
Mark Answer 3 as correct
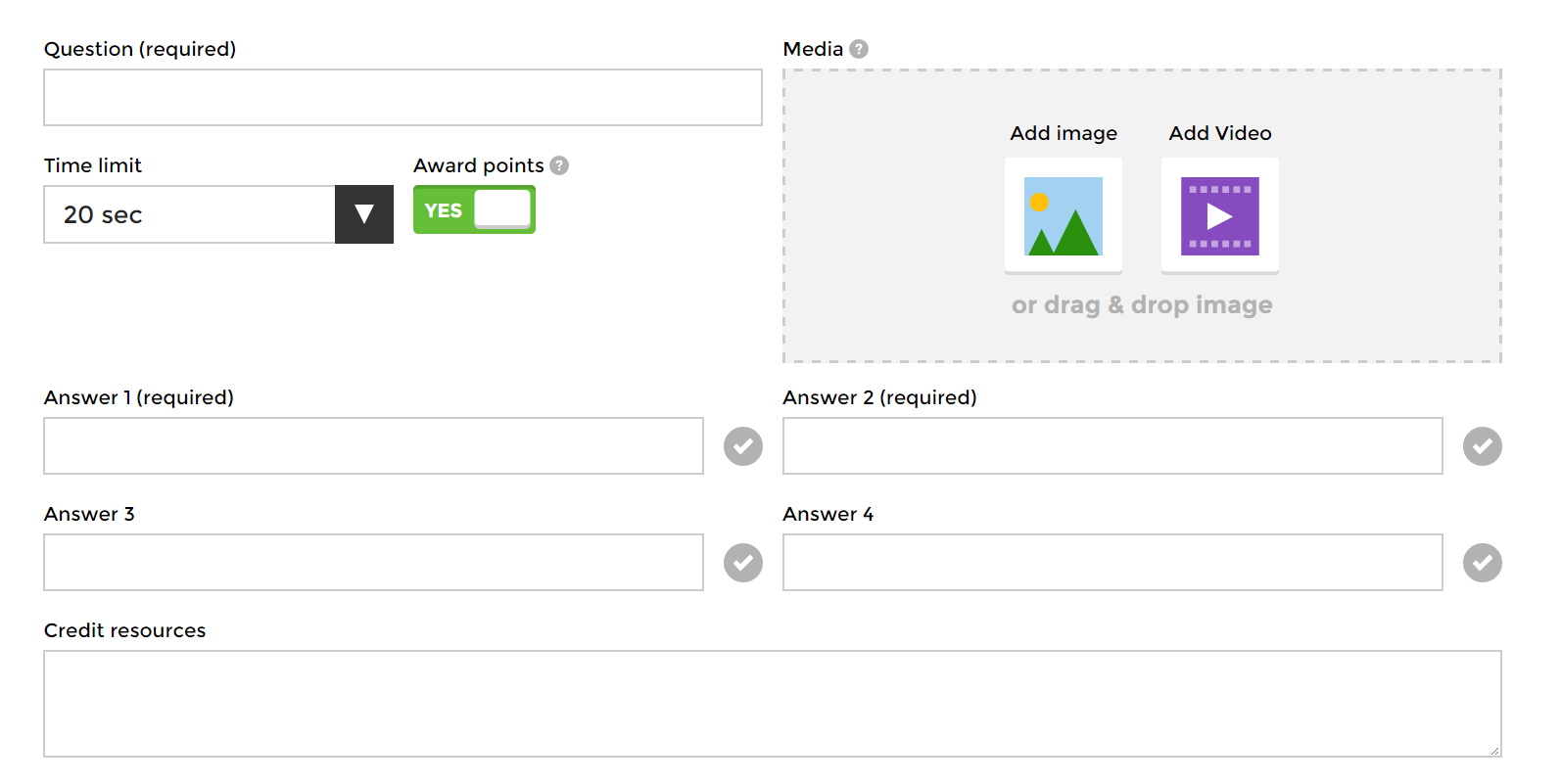point(743,563)
